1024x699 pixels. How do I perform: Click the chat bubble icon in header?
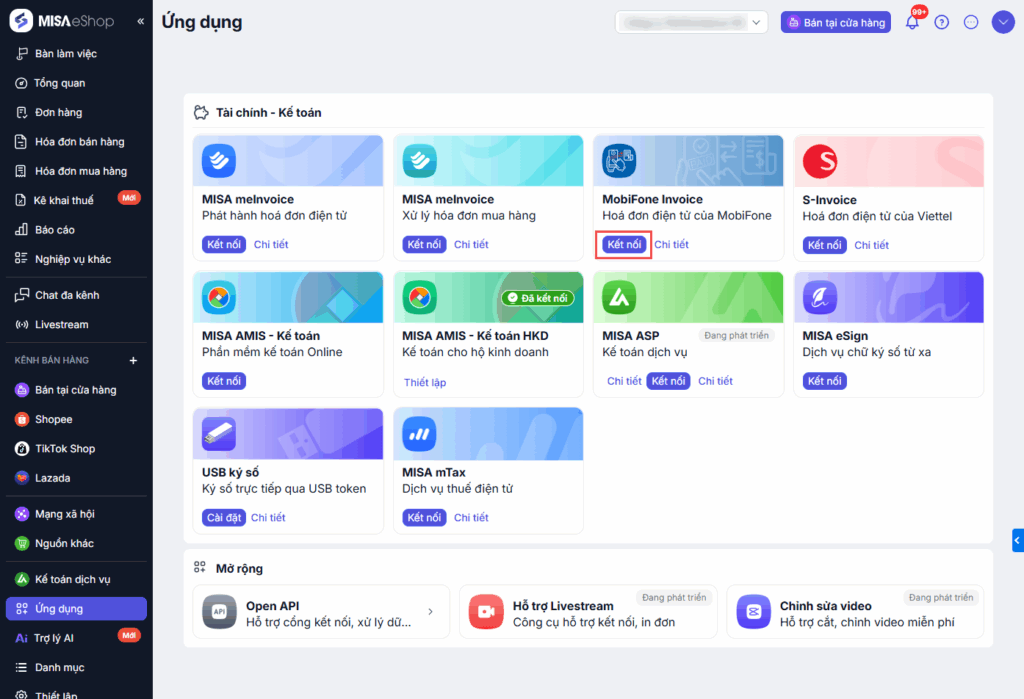pos(971,22)
